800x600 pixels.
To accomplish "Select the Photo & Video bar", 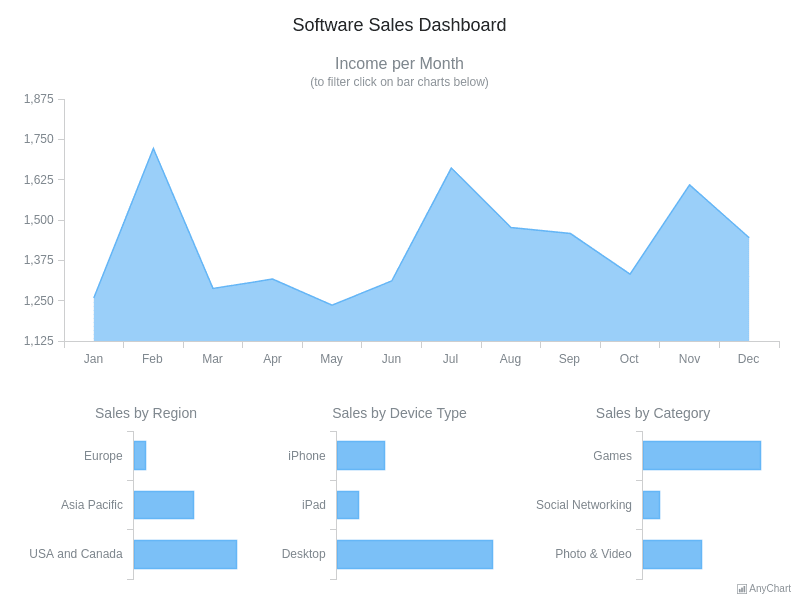I will click(x=672, y=553).
